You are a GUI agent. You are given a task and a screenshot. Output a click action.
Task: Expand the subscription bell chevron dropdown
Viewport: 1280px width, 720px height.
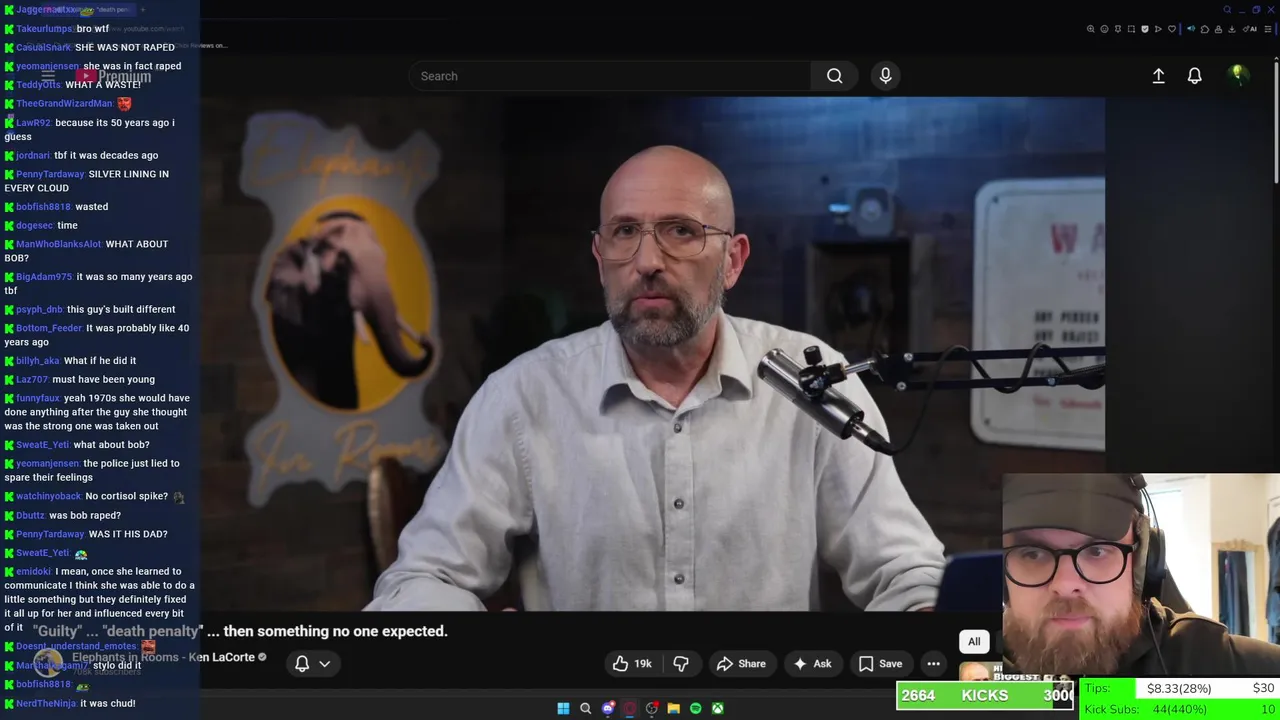point(324,663)
